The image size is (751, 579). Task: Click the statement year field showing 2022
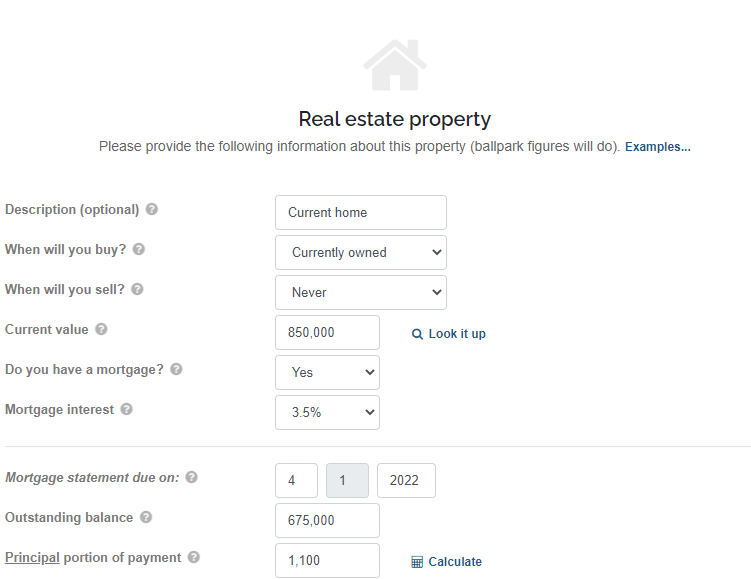pyautogui.click(x=406, y=481)
